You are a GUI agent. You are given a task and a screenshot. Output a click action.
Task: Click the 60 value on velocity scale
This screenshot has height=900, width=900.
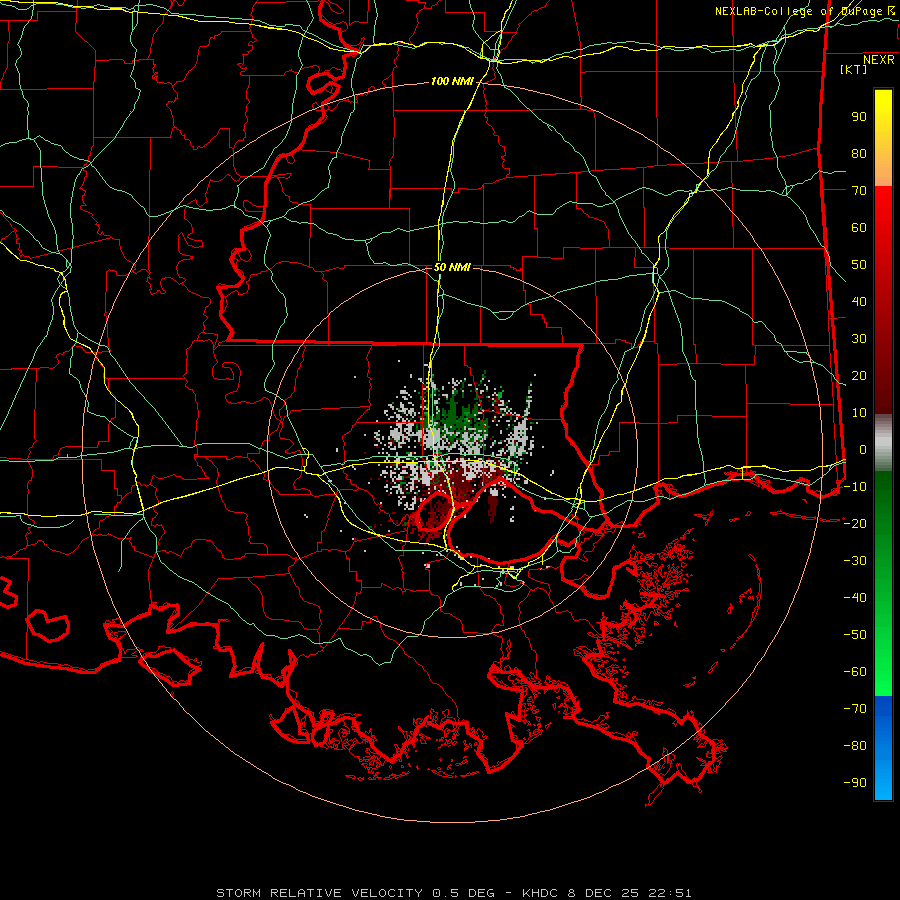point(859,228)
